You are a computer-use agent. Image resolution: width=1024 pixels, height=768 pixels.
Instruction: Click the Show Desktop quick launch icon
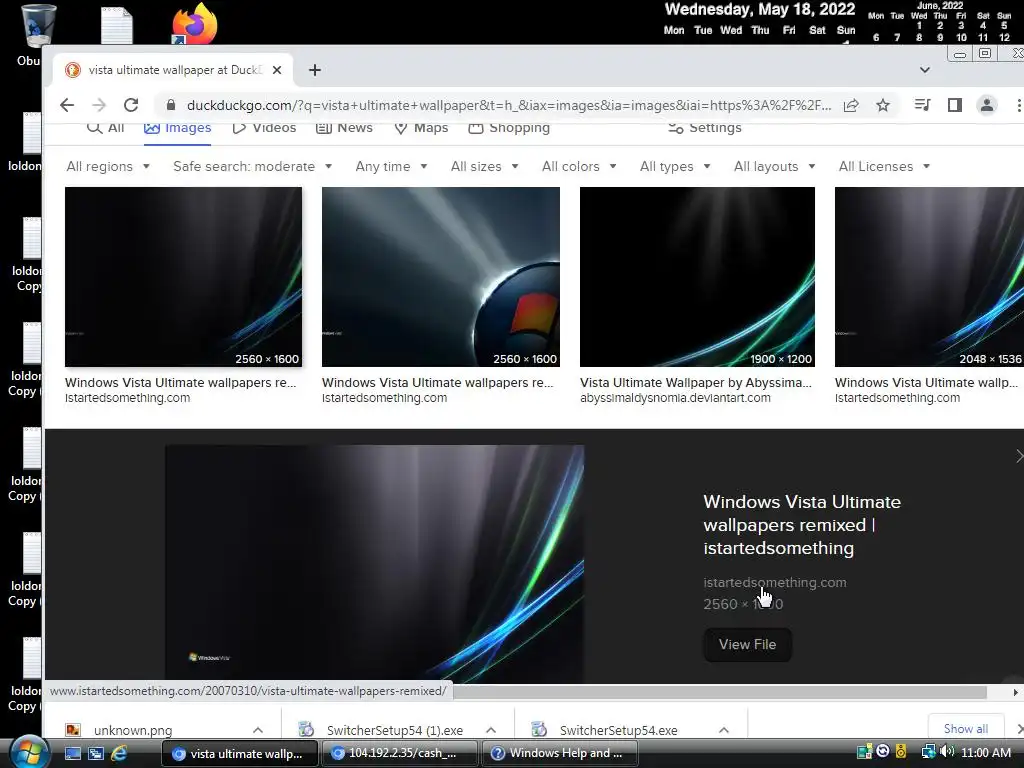coord(73,754)
